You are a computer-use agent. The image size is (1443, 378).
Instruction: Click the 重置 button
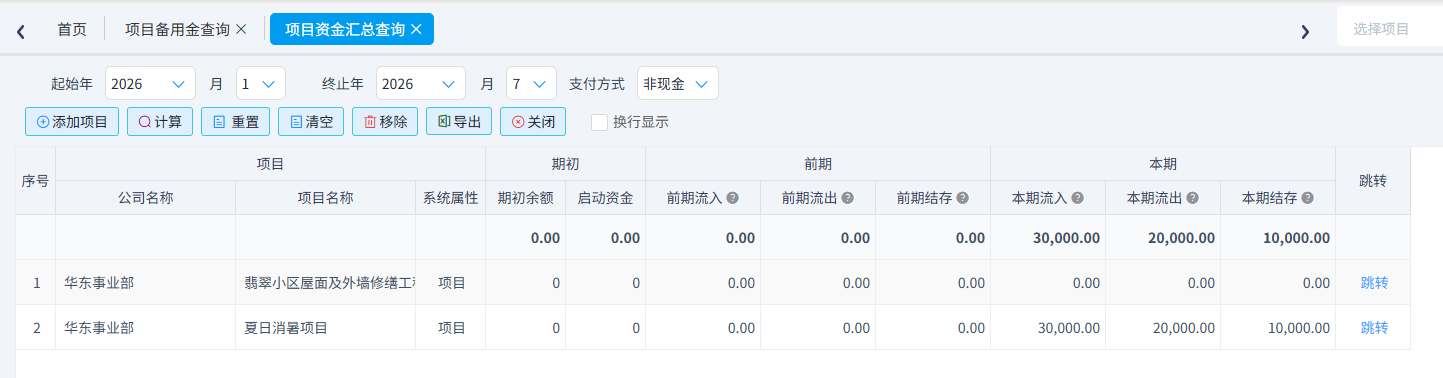(235, 122)
